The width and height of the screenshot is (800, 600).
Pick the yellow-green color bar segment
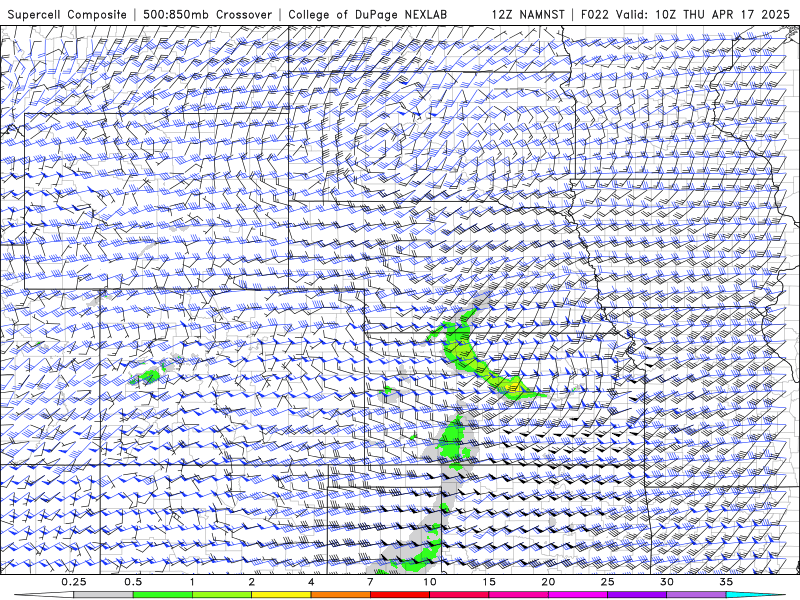tap(222, 595)
